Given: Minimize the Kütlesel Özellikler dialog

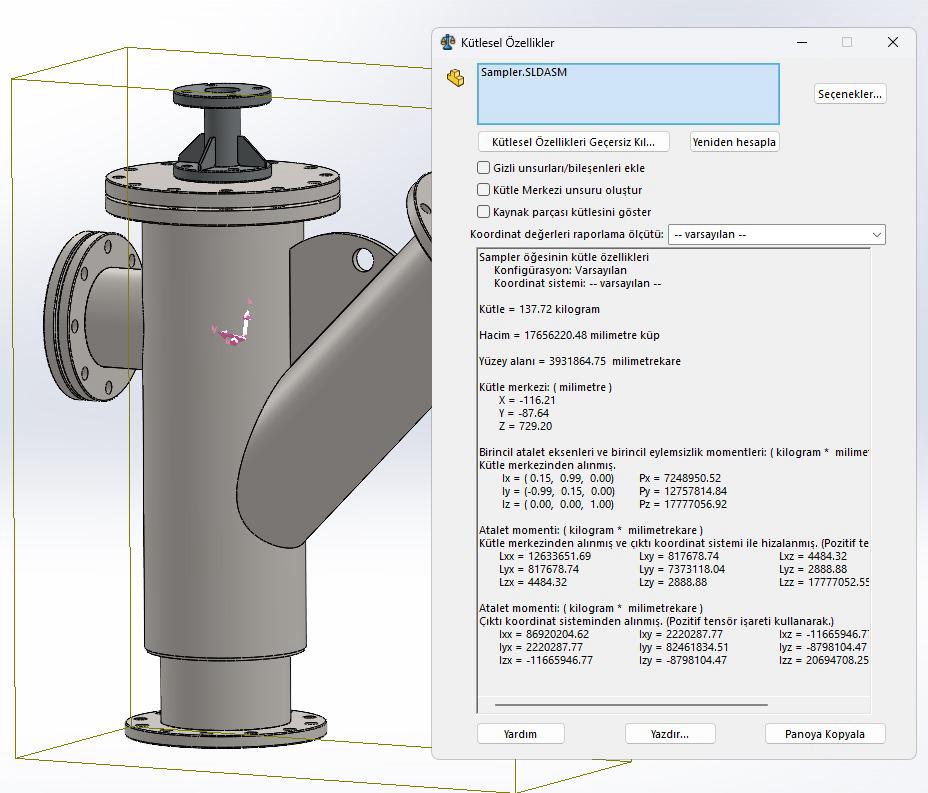Looking at the screenshot, I should (802, 43).
